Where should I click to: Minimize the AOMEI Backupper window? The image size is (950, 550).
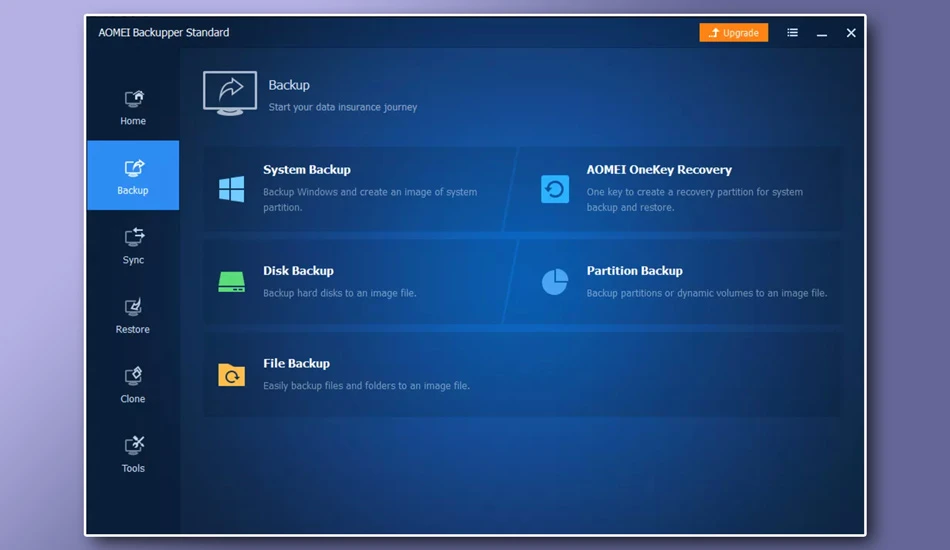coord(822,33)
